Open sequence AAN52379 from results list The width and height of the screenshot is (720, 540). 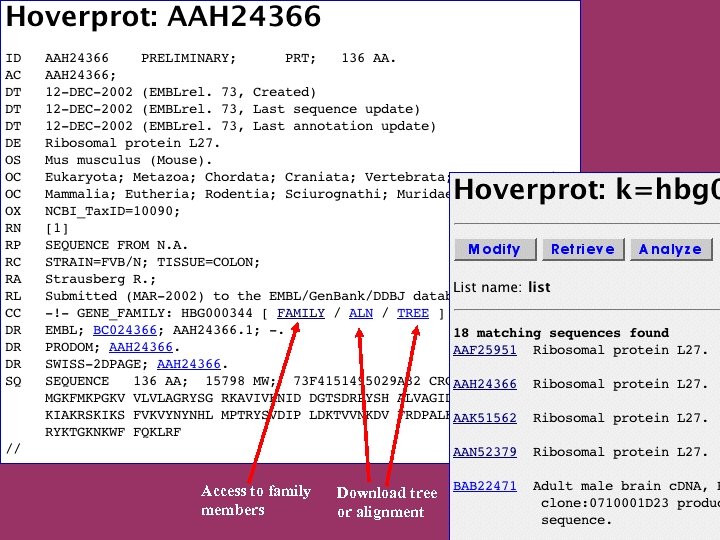point(484,452)
